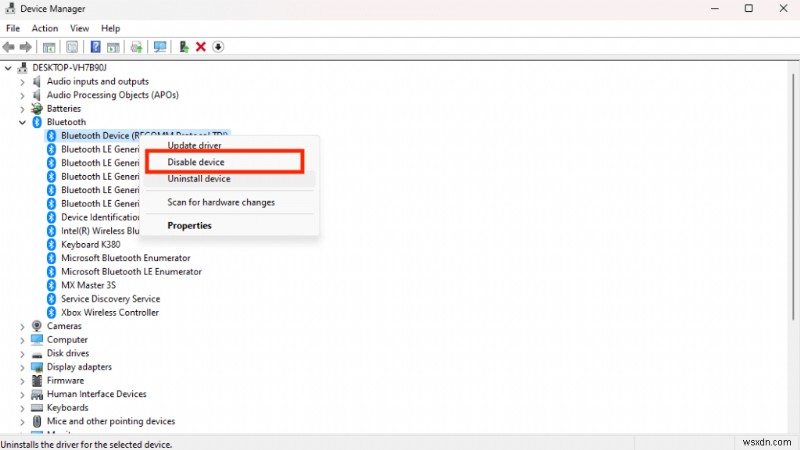Screen dimensions: 800x450
Task: Click the vertical scrollbar of the device tree
Action: 793,197
